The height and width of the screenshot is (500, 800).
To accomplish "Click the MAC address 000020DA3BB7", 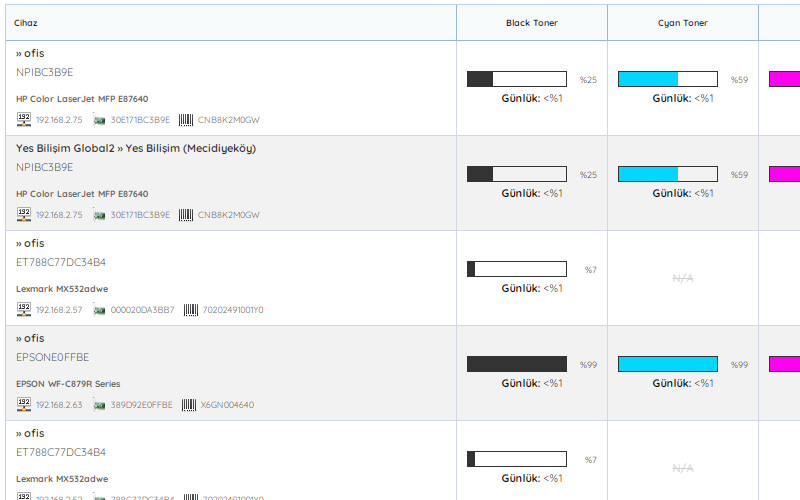I will point(142,310).
